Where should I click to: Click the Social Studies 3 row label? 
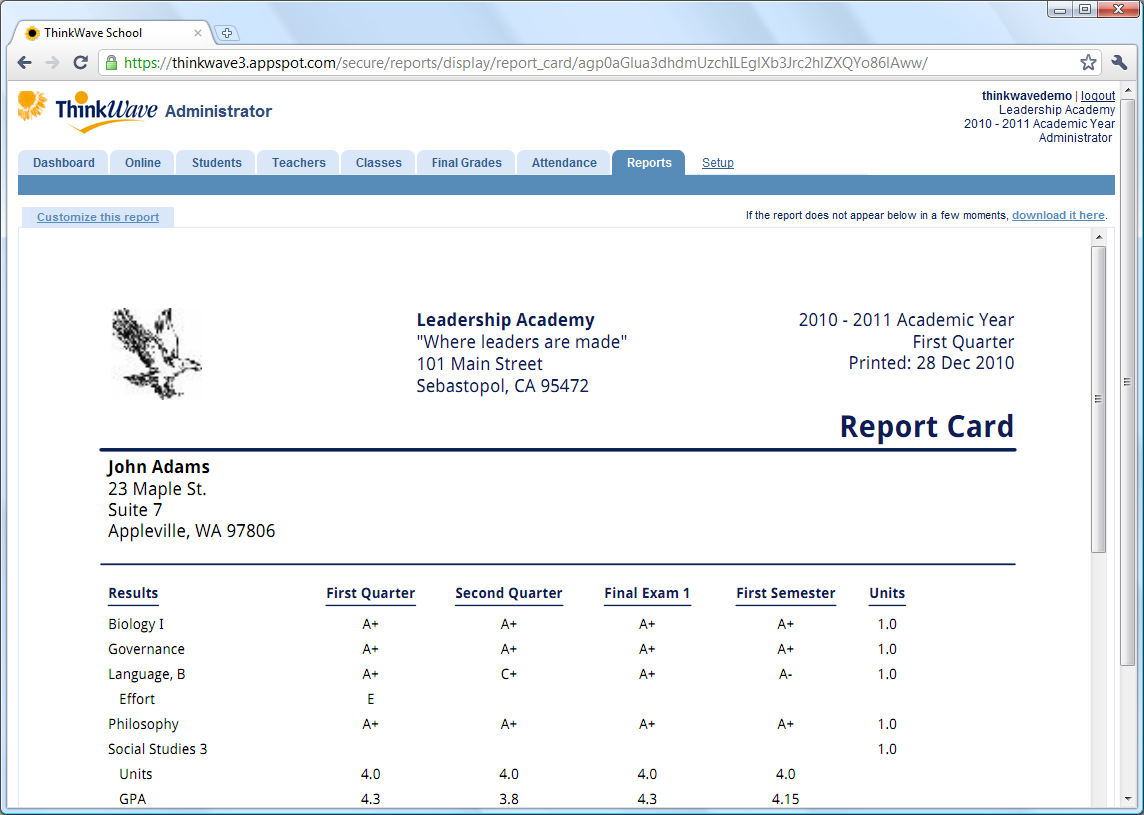point(158,749)
